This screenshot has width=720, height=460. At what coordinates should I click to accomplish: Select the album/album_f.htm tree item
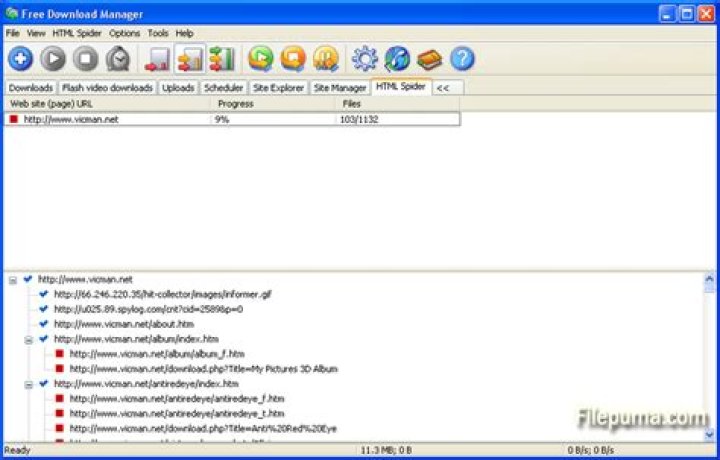[x=157, y=354]
